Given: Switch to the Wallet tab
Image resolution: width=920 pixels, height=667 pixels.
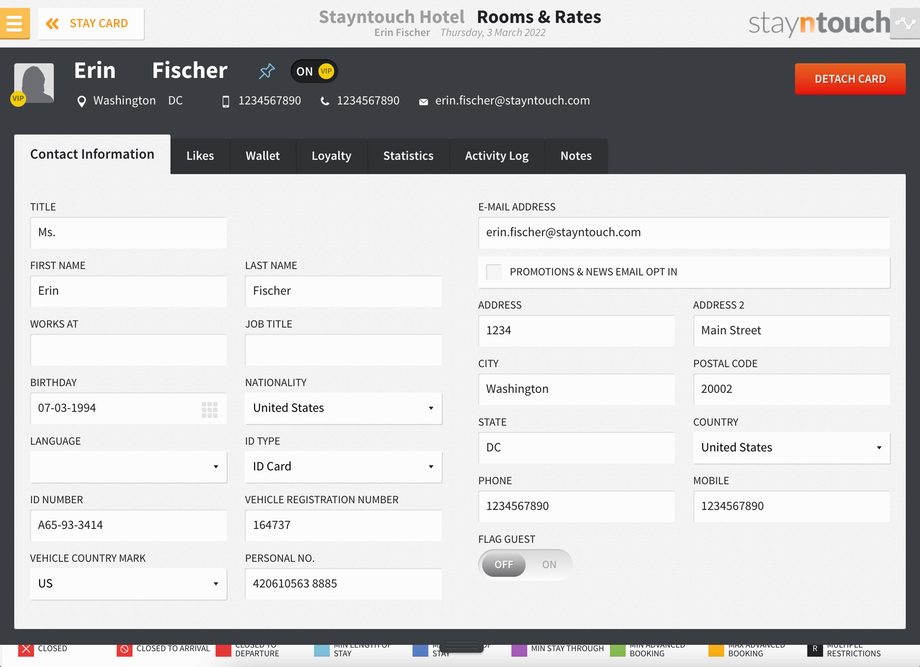Looking at the screenshot, I should point(263,156).
